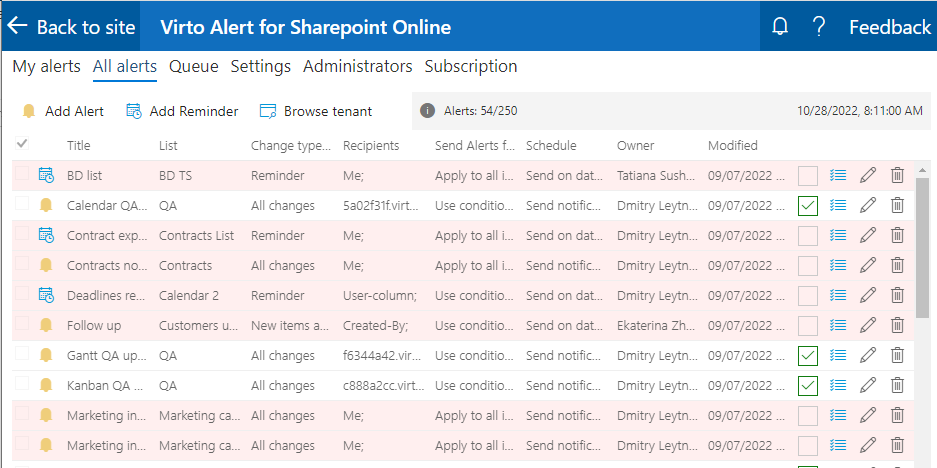Switch to the Subscription tab

(x=471, y=66)
